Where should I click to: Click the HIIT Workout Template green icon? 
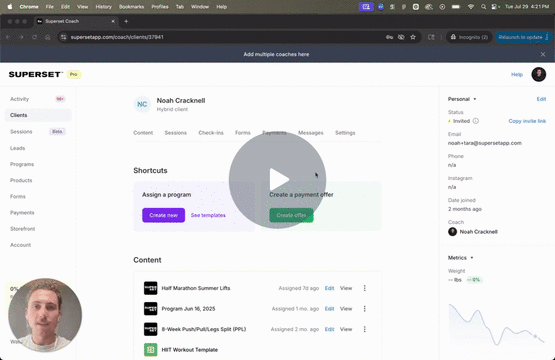pos(150,350)
